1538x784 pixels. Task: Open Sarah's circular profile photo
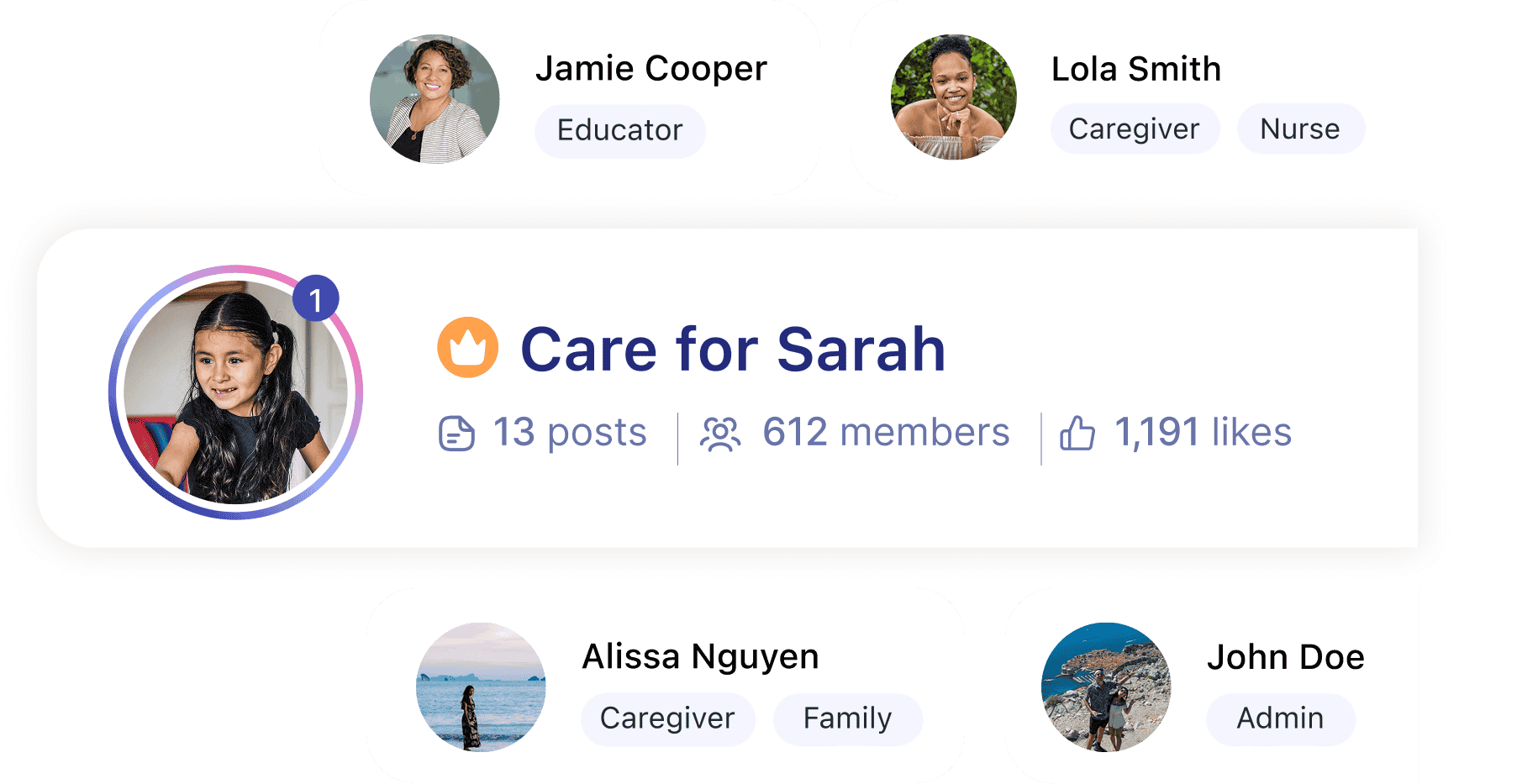(x=235, y=392)
